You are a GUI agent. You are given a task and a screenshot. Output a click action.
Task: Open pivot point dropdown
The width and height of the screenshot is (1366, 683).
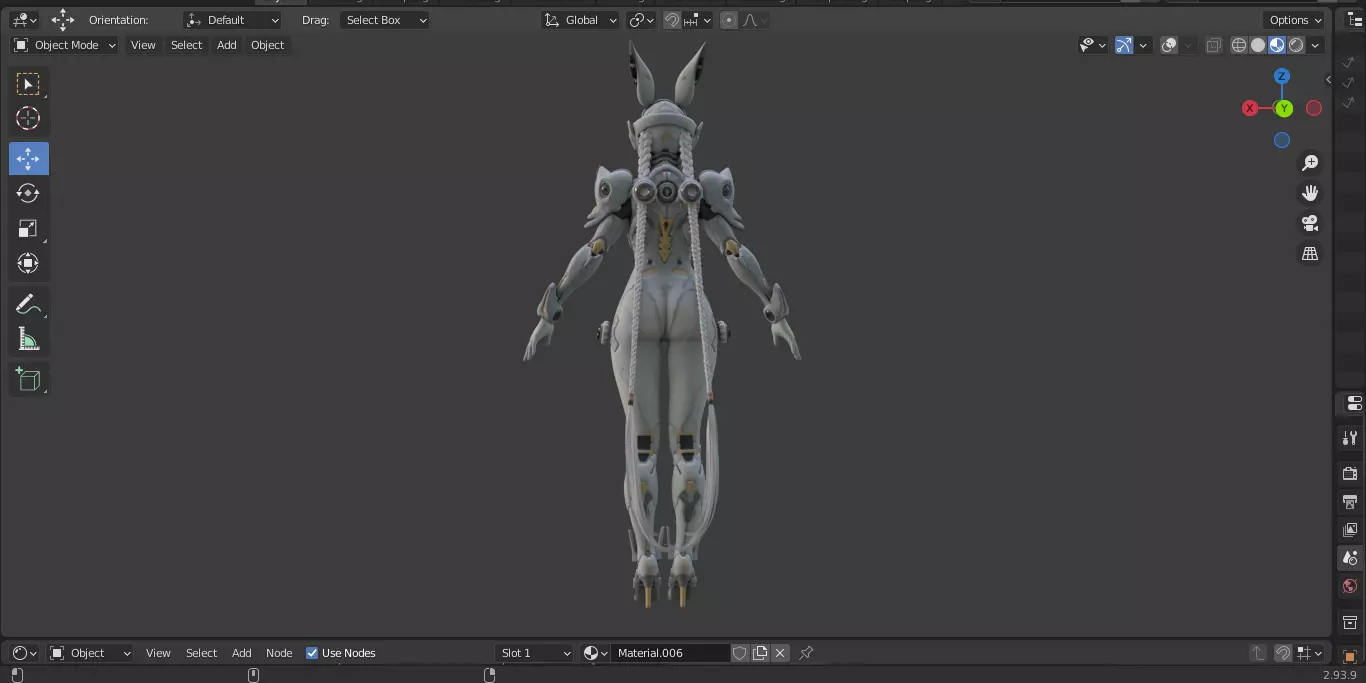click(641, 20)
